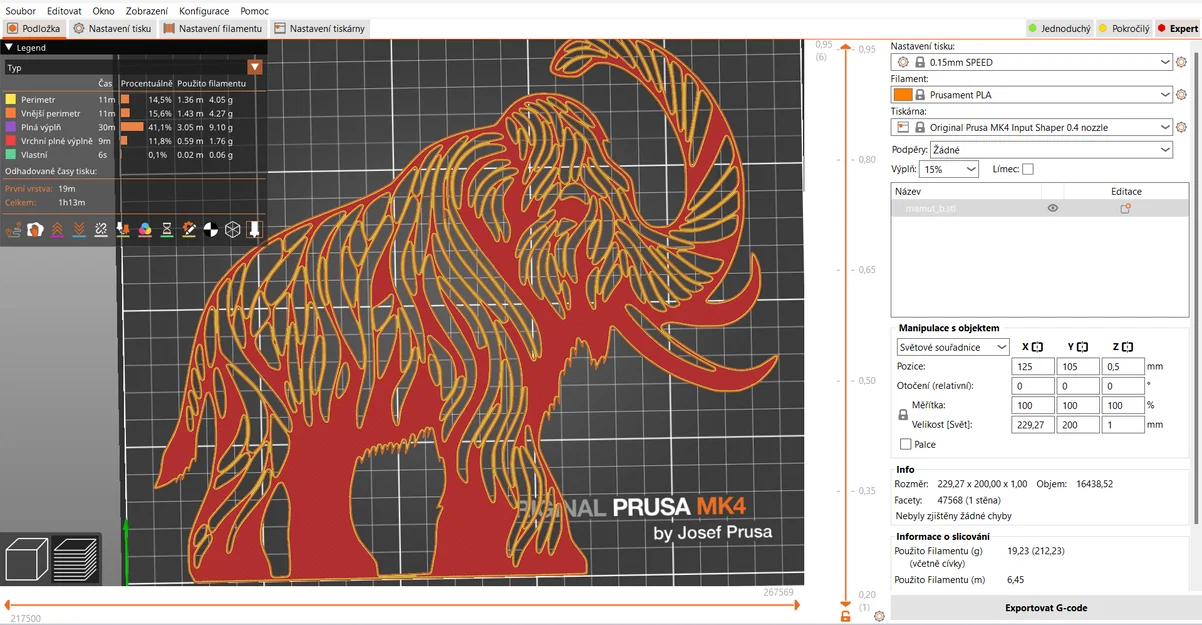
Task: Open filament settings gear next to Prusament PLA
Action: tap(1181, 95)
